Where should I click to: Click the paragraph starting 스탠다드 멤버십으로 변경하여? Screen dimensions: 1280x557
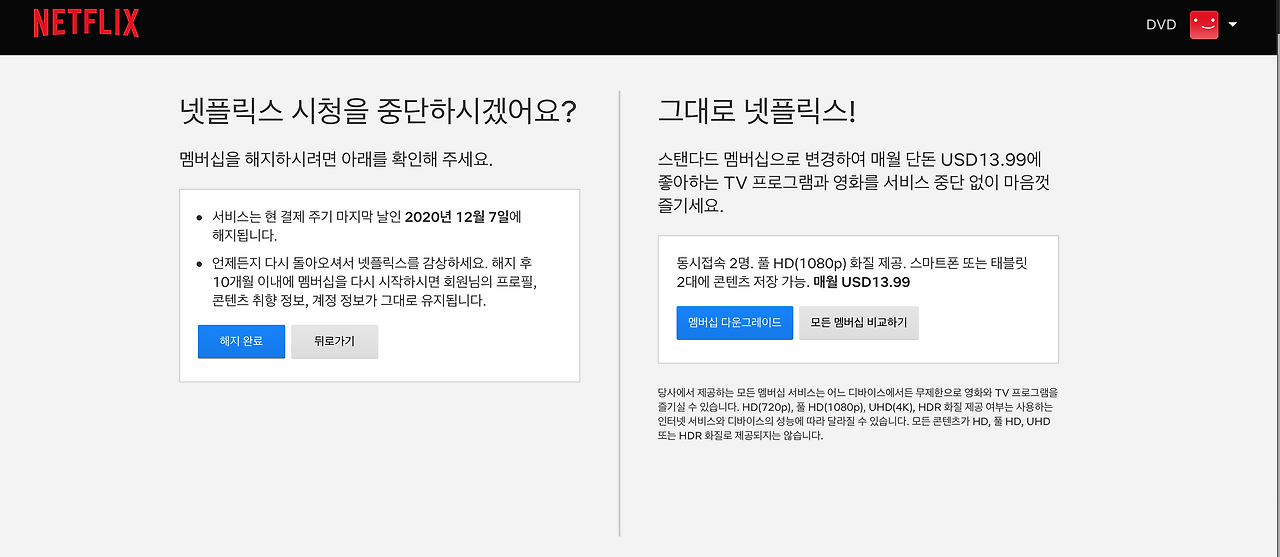click(854, 183)
